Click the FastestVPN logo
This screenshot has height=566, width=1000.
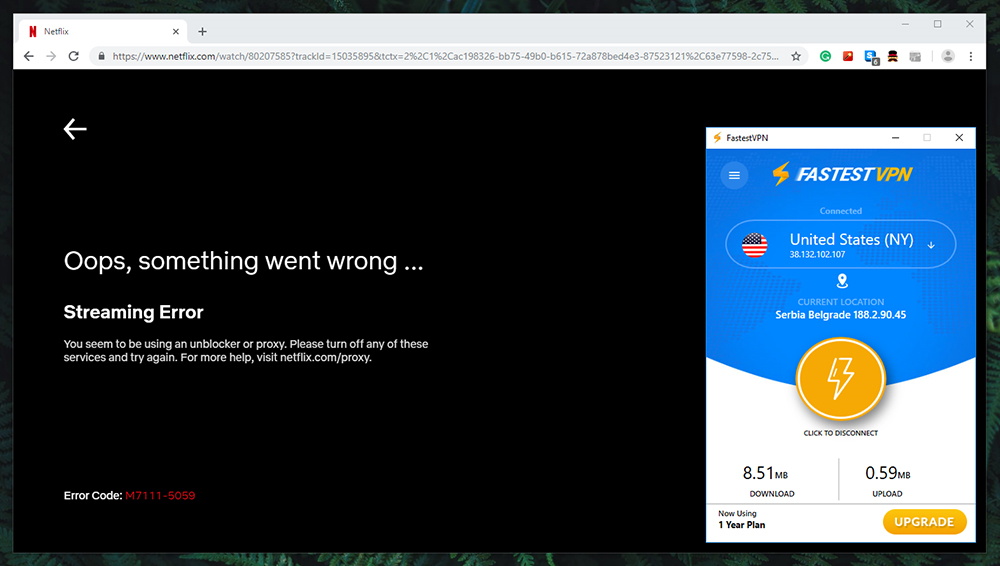tap(842, 174)
